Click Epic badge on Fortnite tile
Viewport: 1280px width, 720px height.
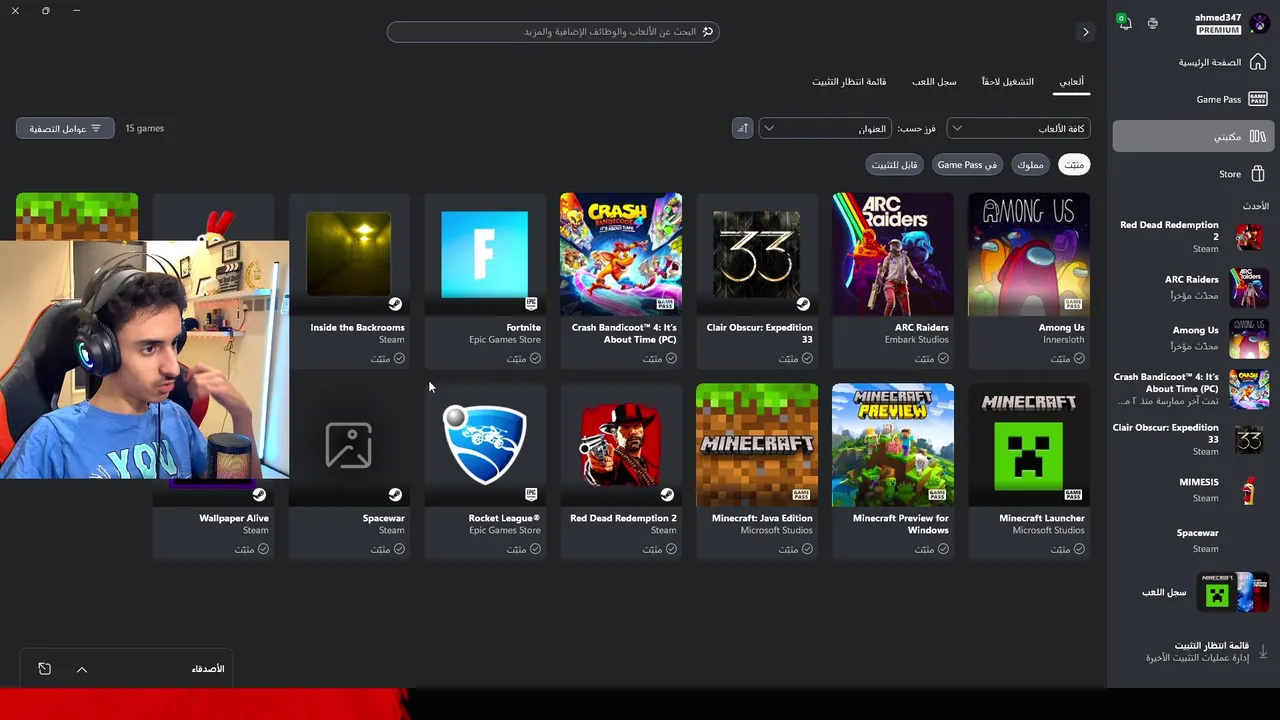pyautogui.click(x=531, y=304)
